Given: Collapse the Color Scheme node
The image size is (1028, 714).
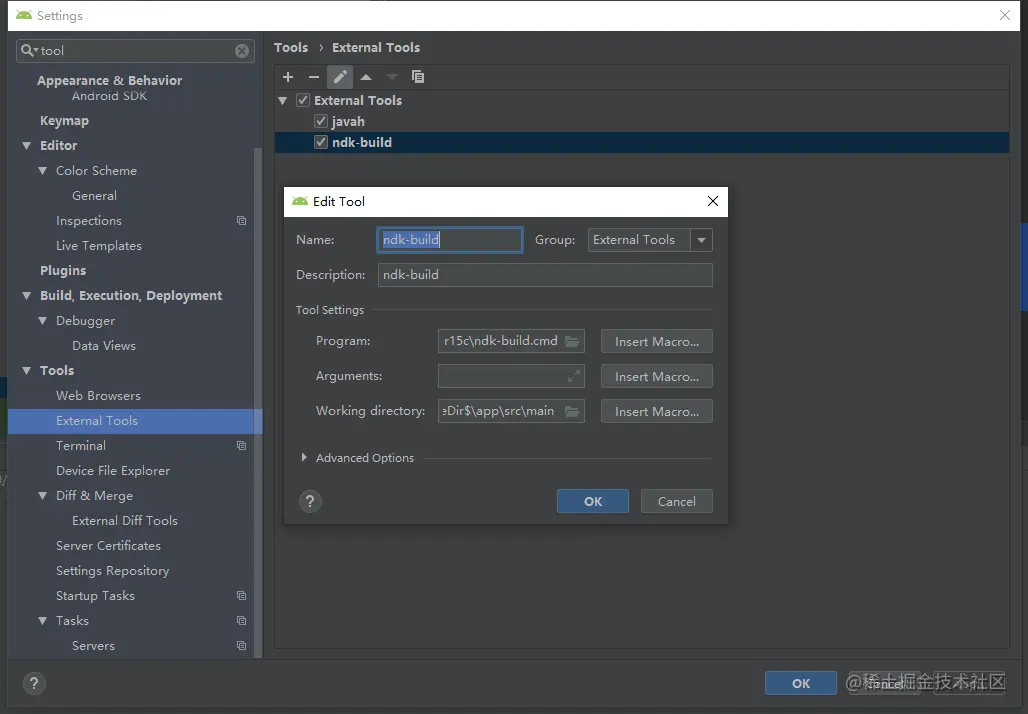Looking at the screenshot, I should click(x=43, y=170).
